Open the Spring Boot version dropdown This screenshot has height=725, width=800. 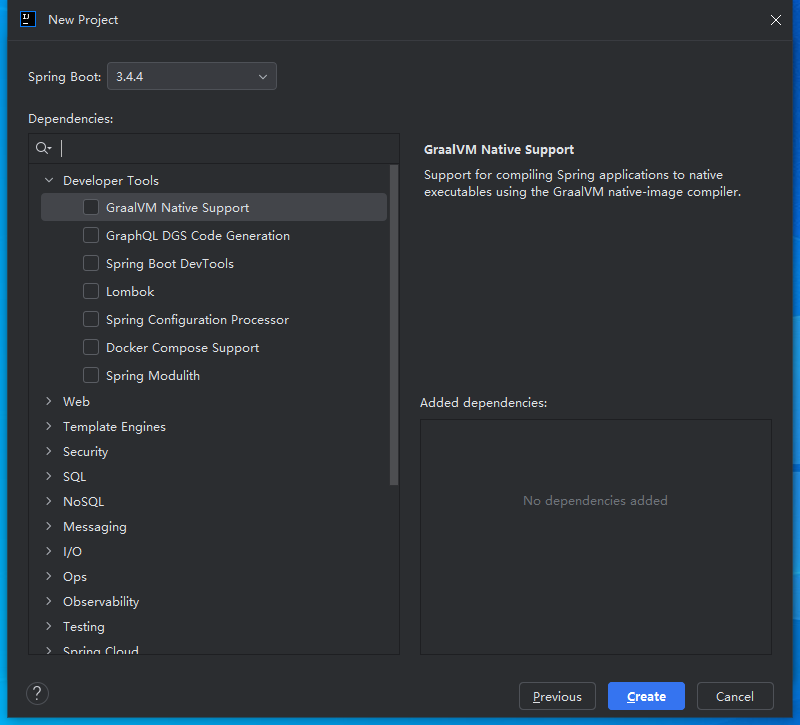click(192, 77)
